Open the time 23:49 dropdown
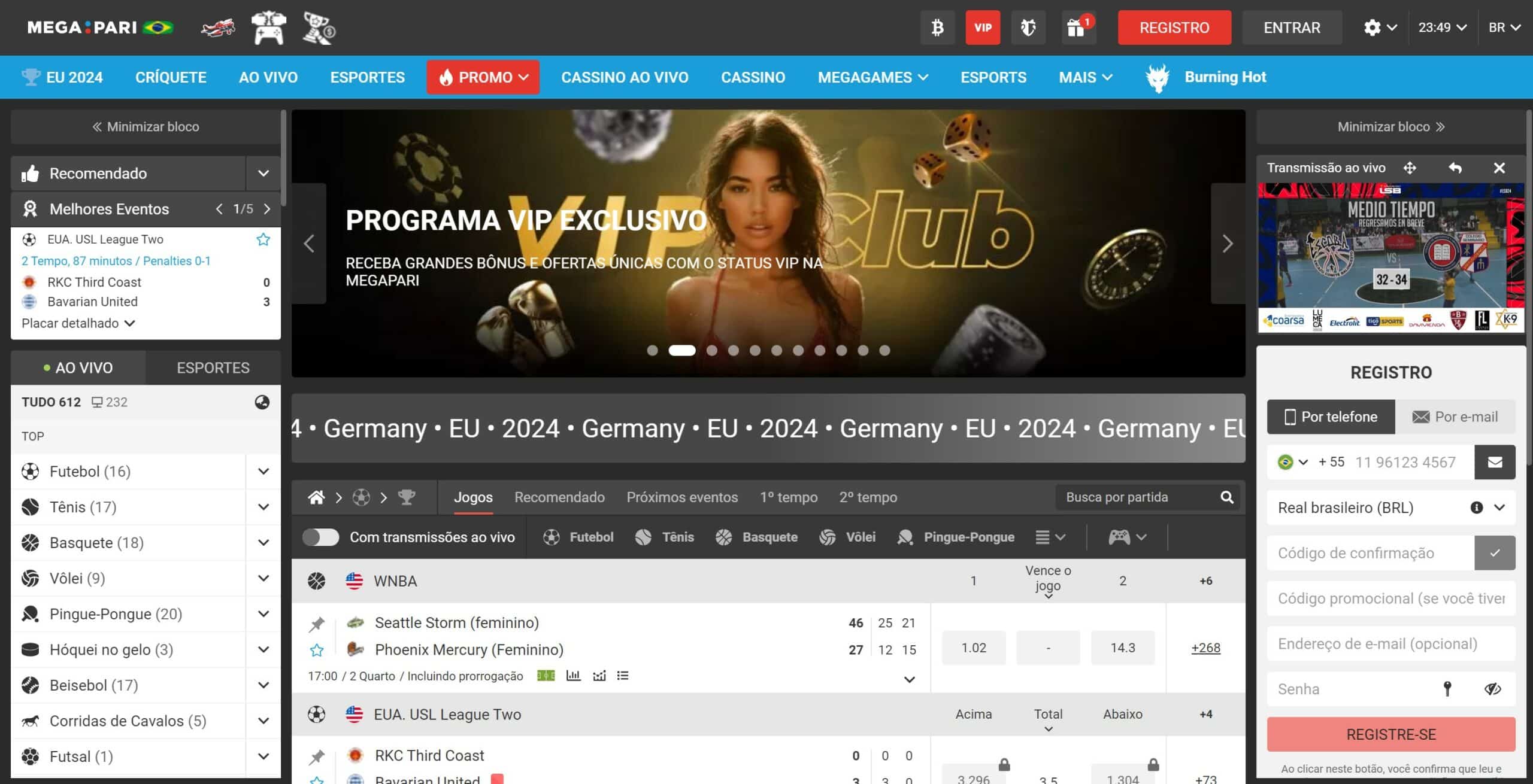 (1442, 28)
